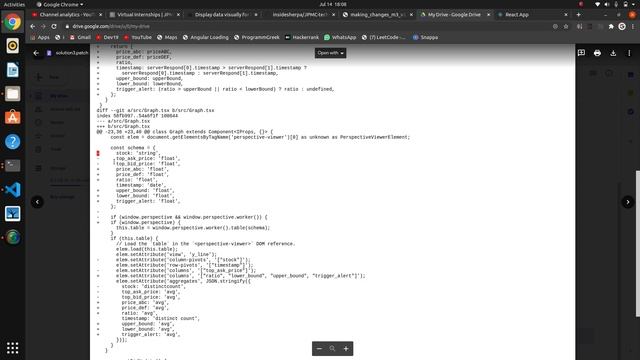Viewport: 640px width, 360px height.
Task: Go forward in Chrome navigation
Action: click(x=43, y=26)
